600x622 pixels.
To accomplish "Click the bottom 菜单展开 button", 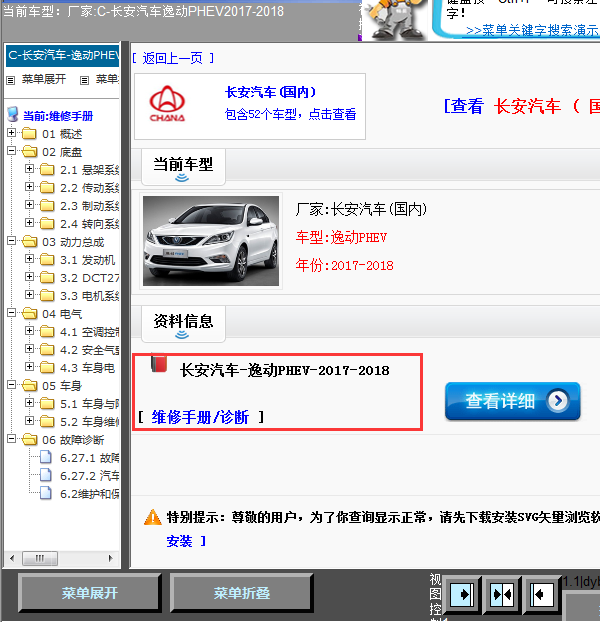I will coord(90,593).
